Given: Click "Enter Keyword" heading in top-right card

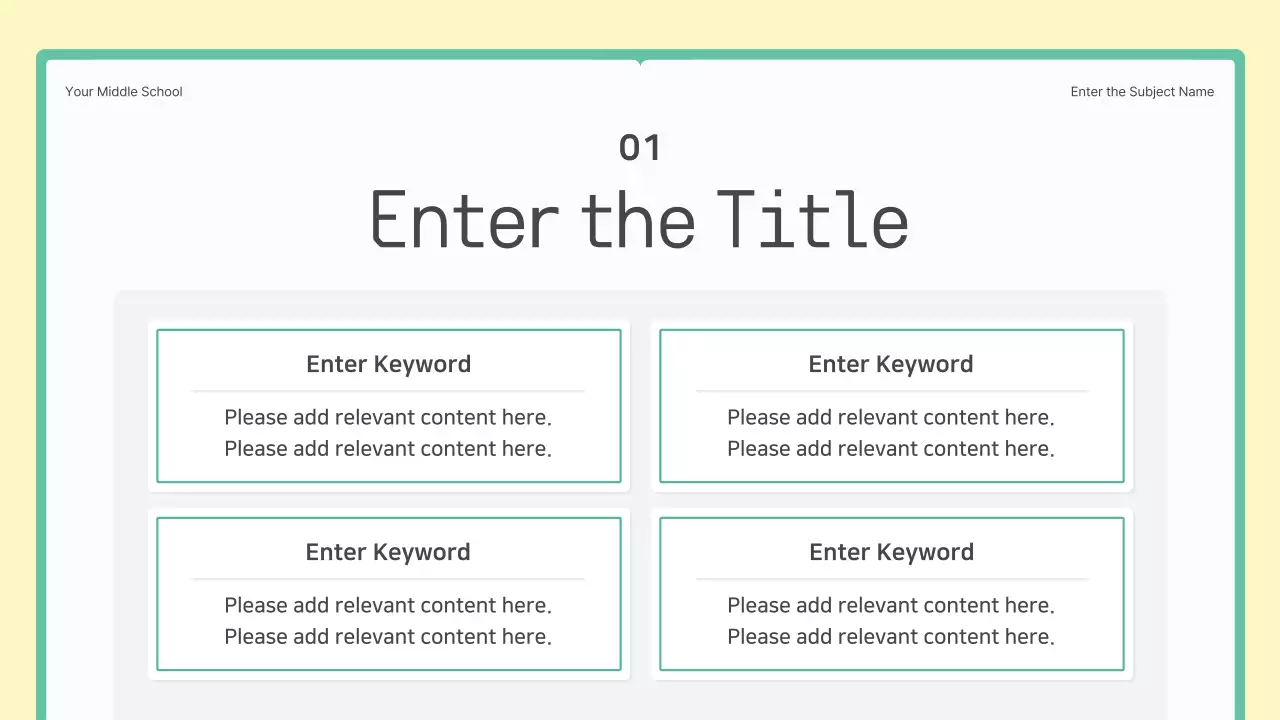Looking at the screenshot, I should coord(891,364).
